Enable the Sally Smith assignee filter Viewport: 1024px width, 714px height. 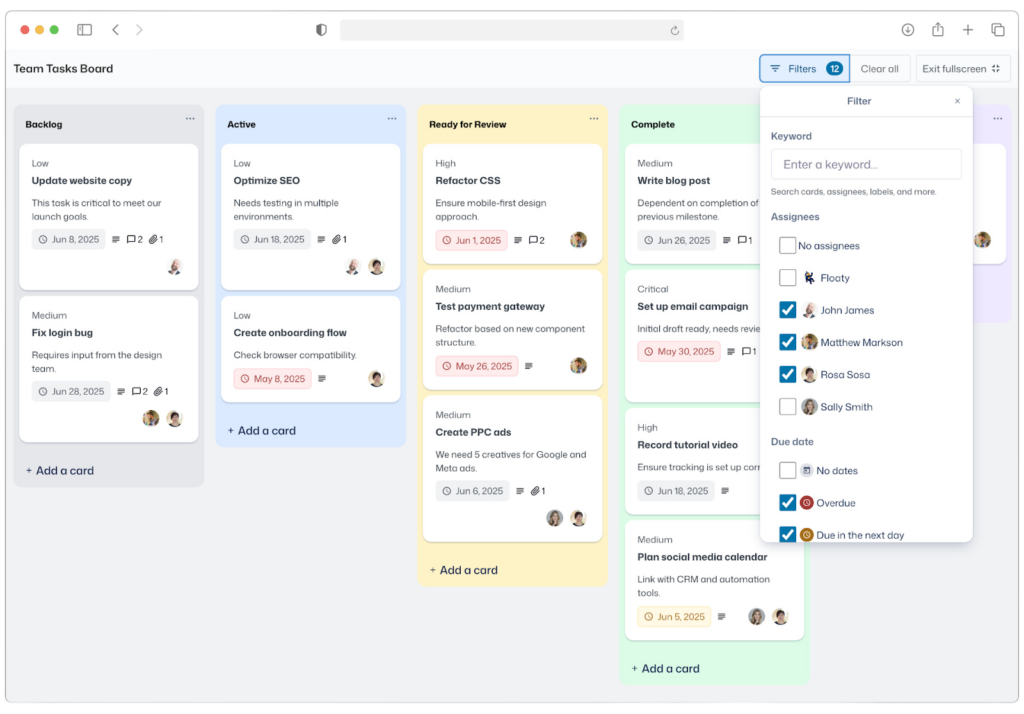(x=788, y=406)
